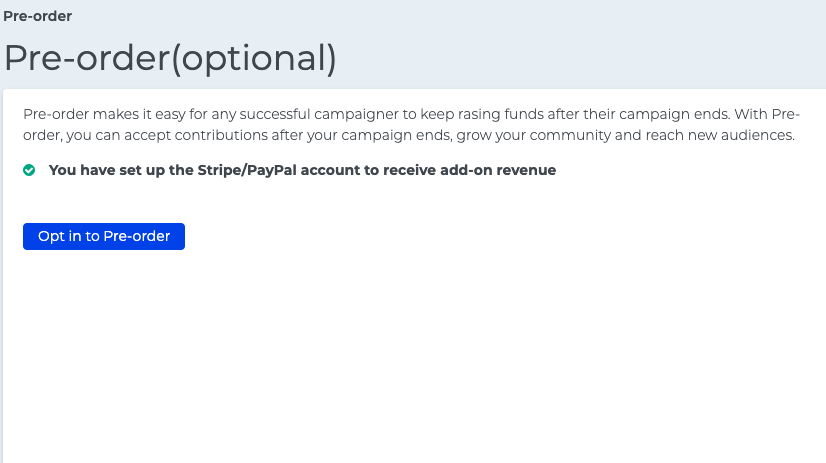The image size is (826, 463).
Task: Click the Stripe/PayPal account confirmation text
Action: 302,170
